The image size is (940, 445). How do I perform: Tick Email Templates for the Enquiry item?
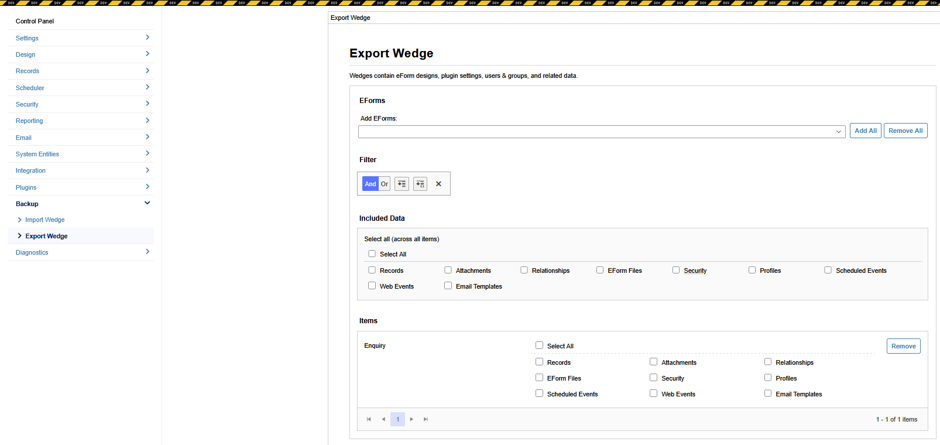(x=768, y=393)
